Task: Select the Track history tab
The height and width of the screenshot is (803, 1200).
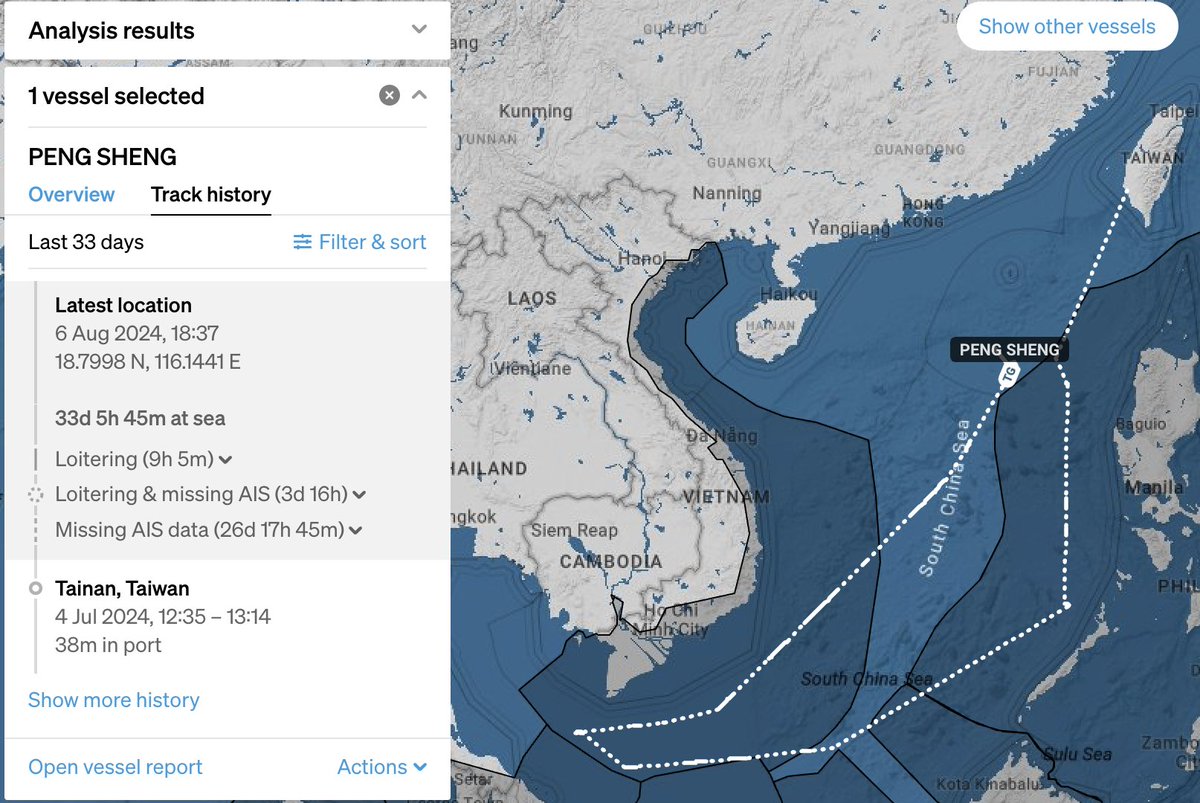Action: pyautogui.click(x=211, y=194)
